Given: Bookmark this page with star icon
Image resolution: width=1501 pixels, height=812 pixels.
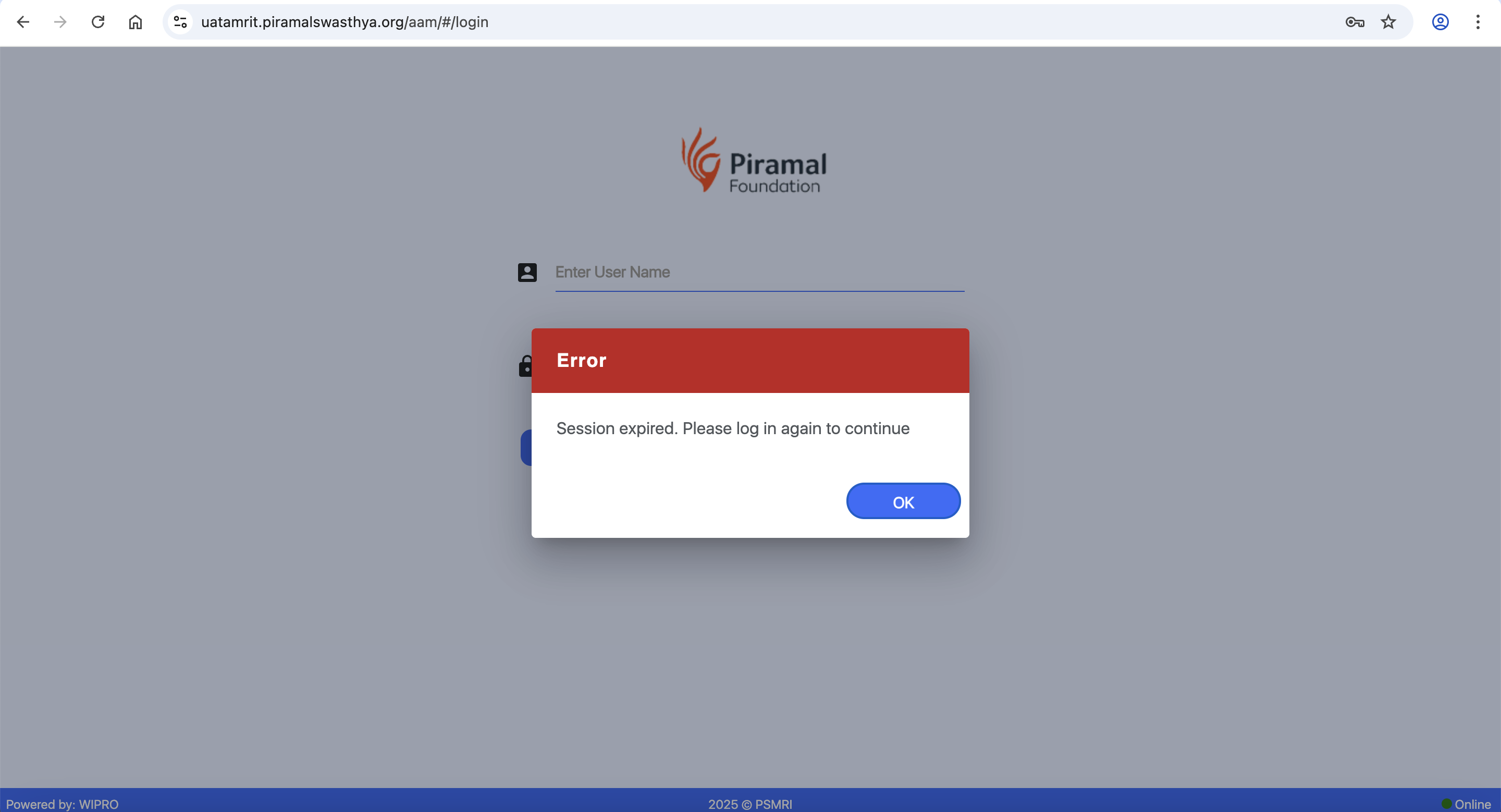Looking at the screenshot, I should click(x=1388, y=22).
